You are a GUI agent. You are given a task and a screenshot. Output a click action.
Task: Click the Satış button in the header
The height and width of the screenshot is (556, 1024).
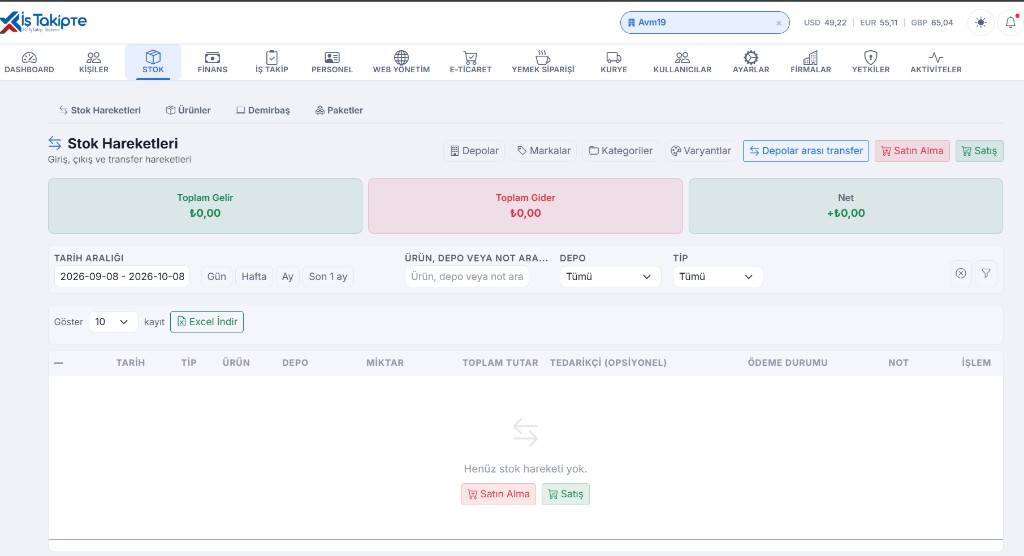[980, 151]
